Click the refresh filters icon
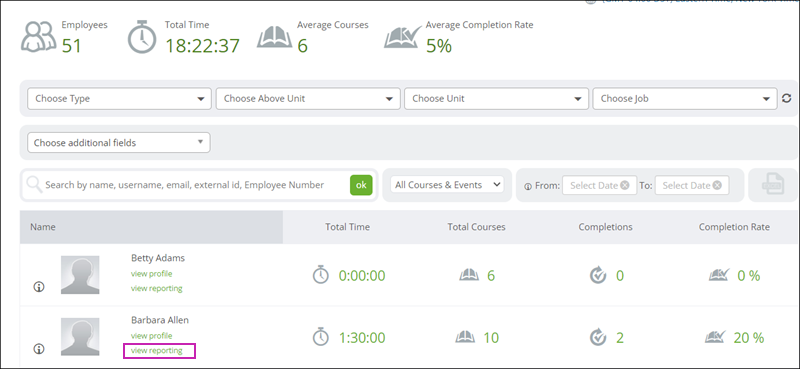Screen dimensions: 800x370 coord(786,98)
